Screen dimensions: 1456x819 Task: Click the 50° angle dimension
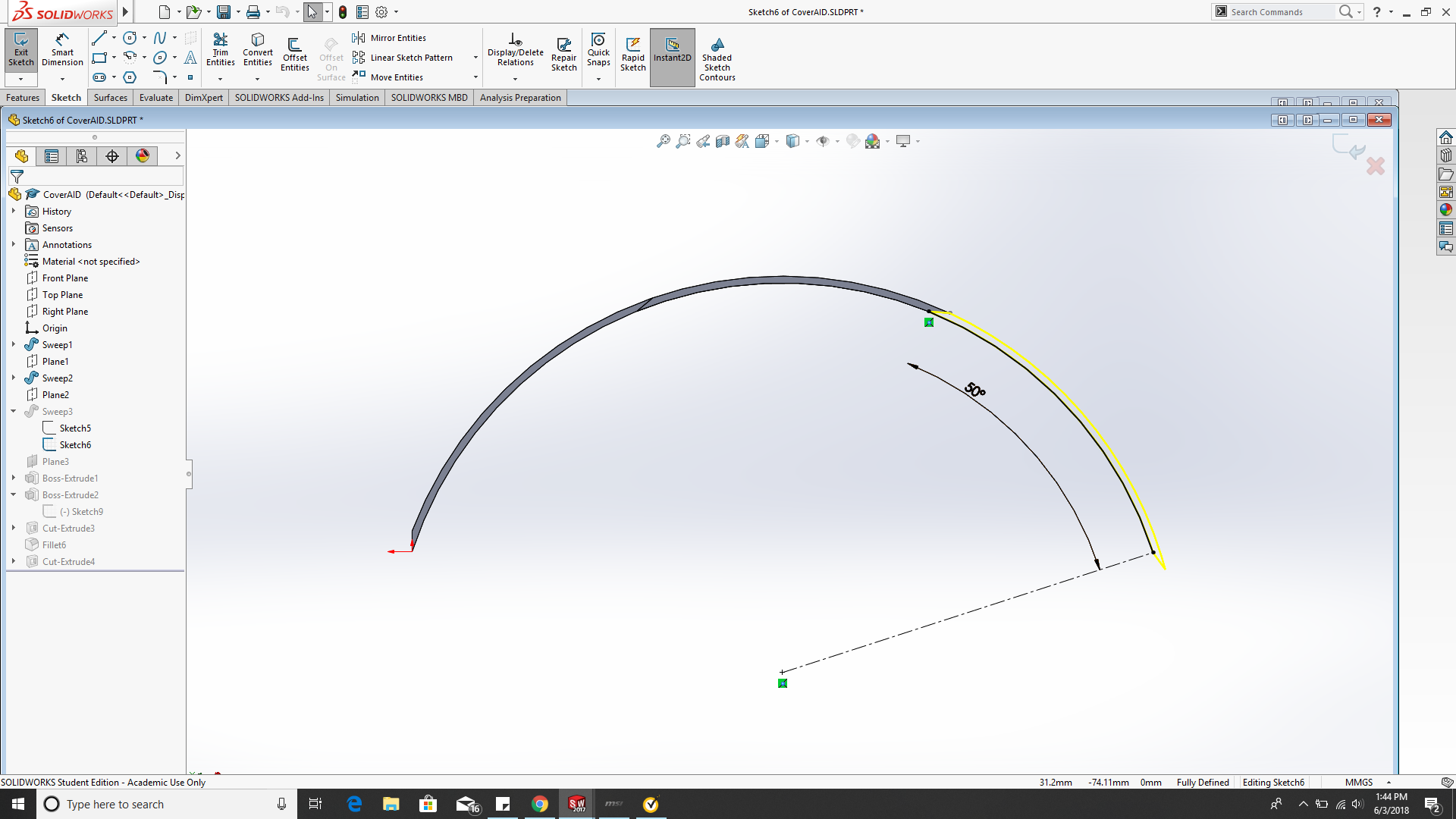975,390
